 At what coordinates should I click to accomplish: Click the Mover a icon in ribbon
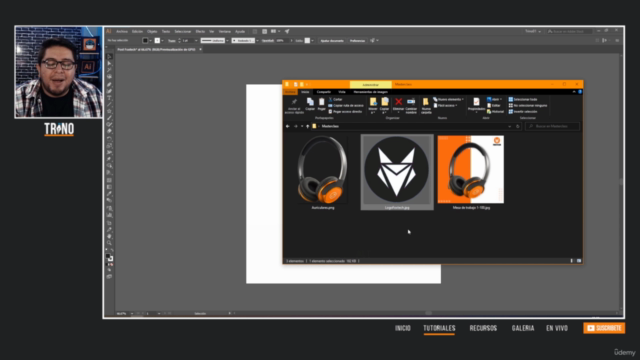[x=373, y=102]
